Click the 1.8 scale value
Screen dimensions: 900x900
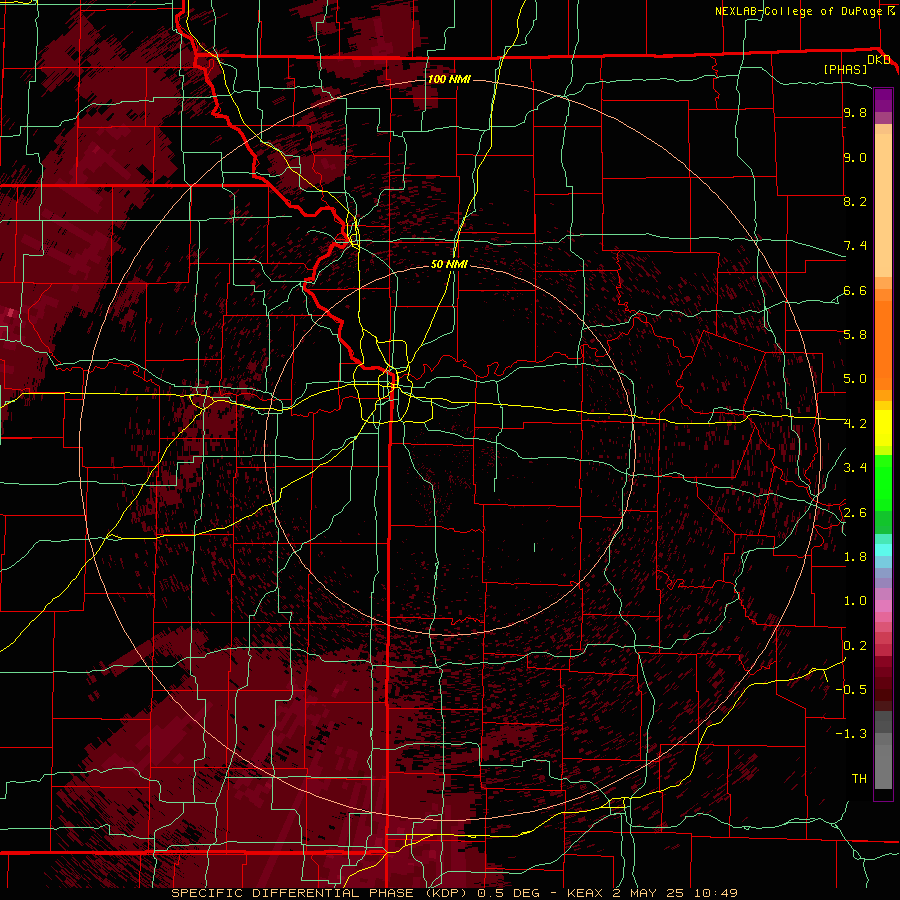point(855,557)
